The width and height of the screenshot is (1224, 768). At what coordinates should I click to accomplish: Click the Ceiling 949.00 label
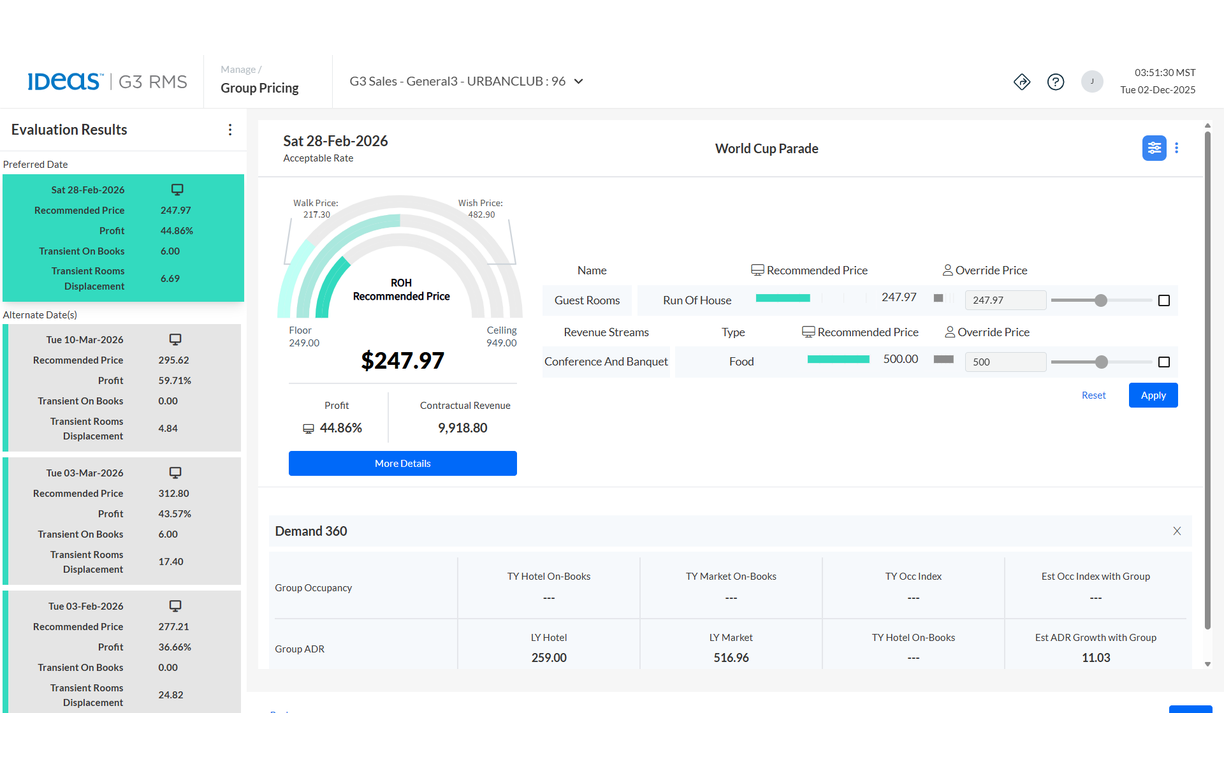502,337
